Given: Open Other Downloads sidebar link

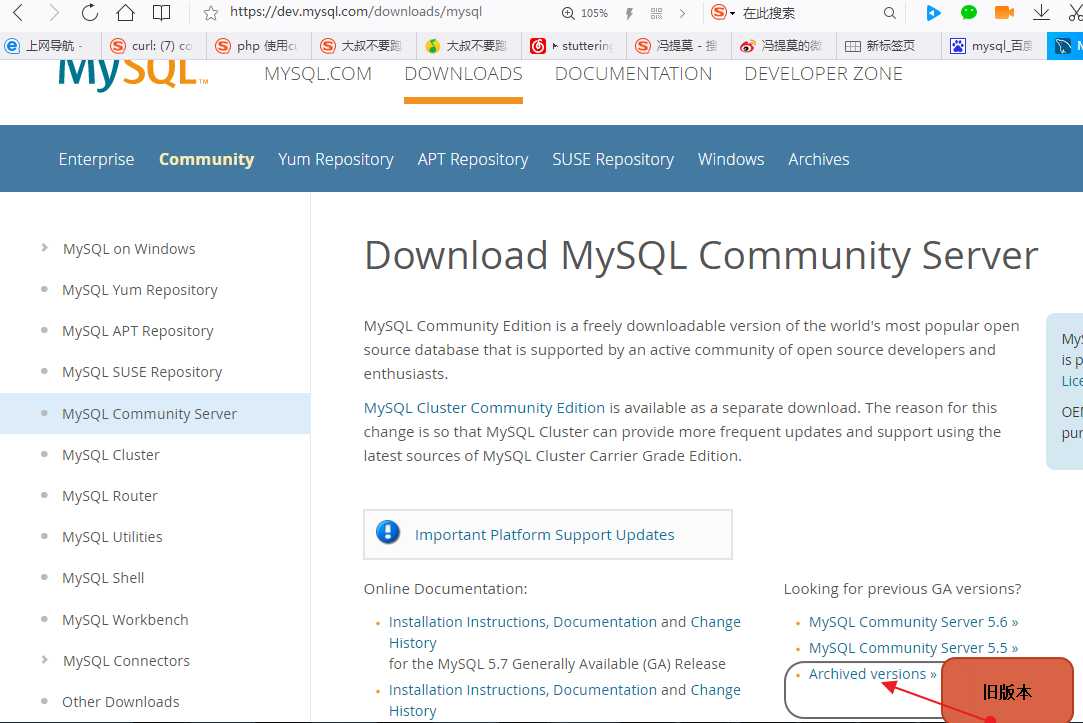Looking at the screenshot, I should coord(121,702).
